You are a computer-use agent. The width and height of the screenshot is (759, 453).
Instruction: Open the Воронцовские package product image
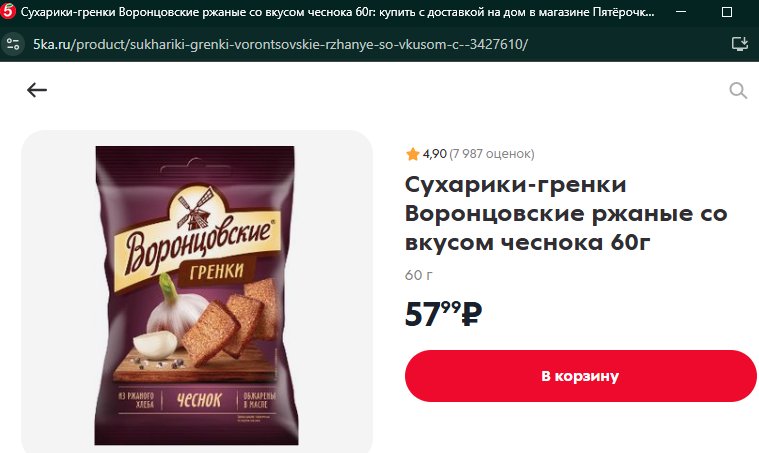click(196, 295)
